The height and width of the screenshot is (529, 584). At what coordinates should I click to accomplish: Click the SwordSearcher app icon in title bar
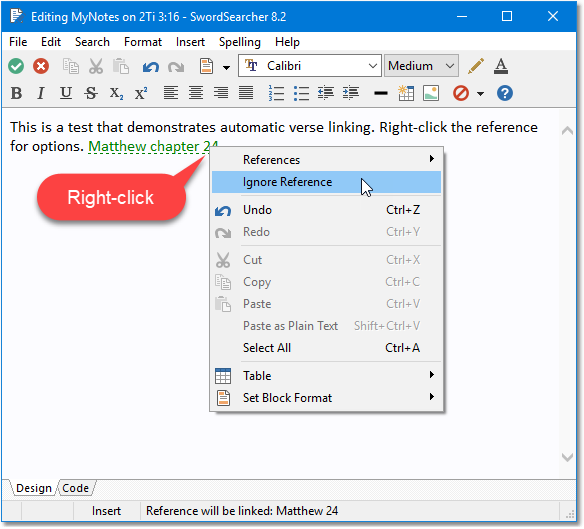coord(16,16)
